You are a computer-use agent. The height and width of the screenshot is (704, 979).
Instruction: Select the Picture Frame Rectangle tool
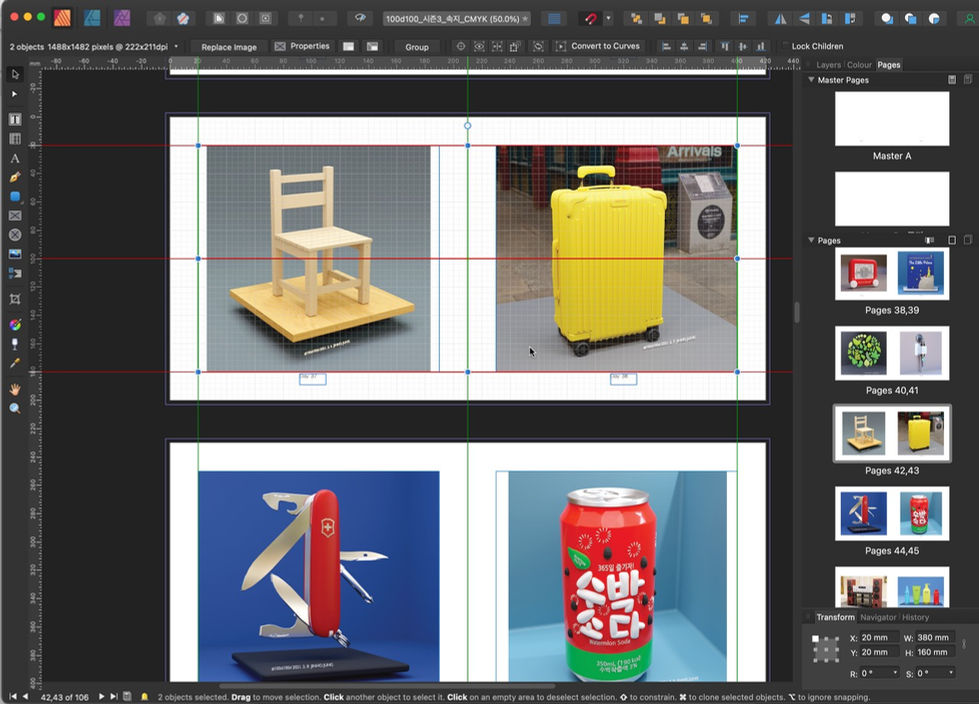(15, 216)
